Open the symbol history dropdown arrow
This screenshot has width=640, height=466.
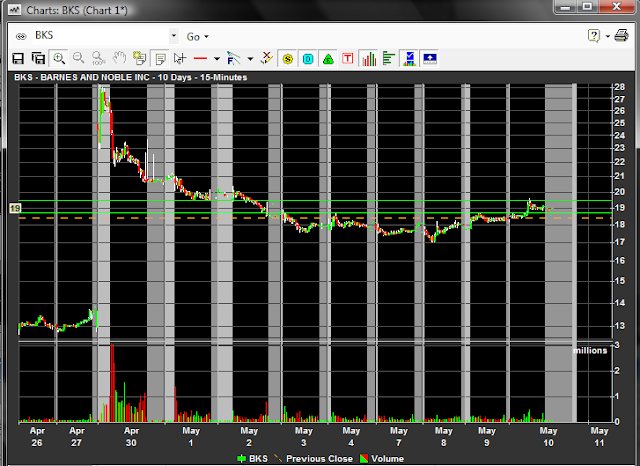click(x=174, y=36)
